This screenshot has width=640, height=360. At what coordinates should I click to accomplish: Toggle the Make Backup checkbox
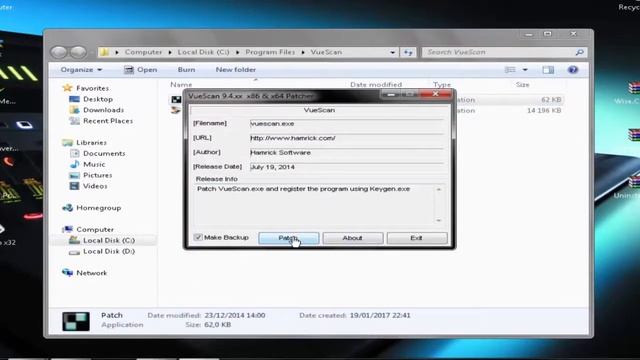(198, 237)
